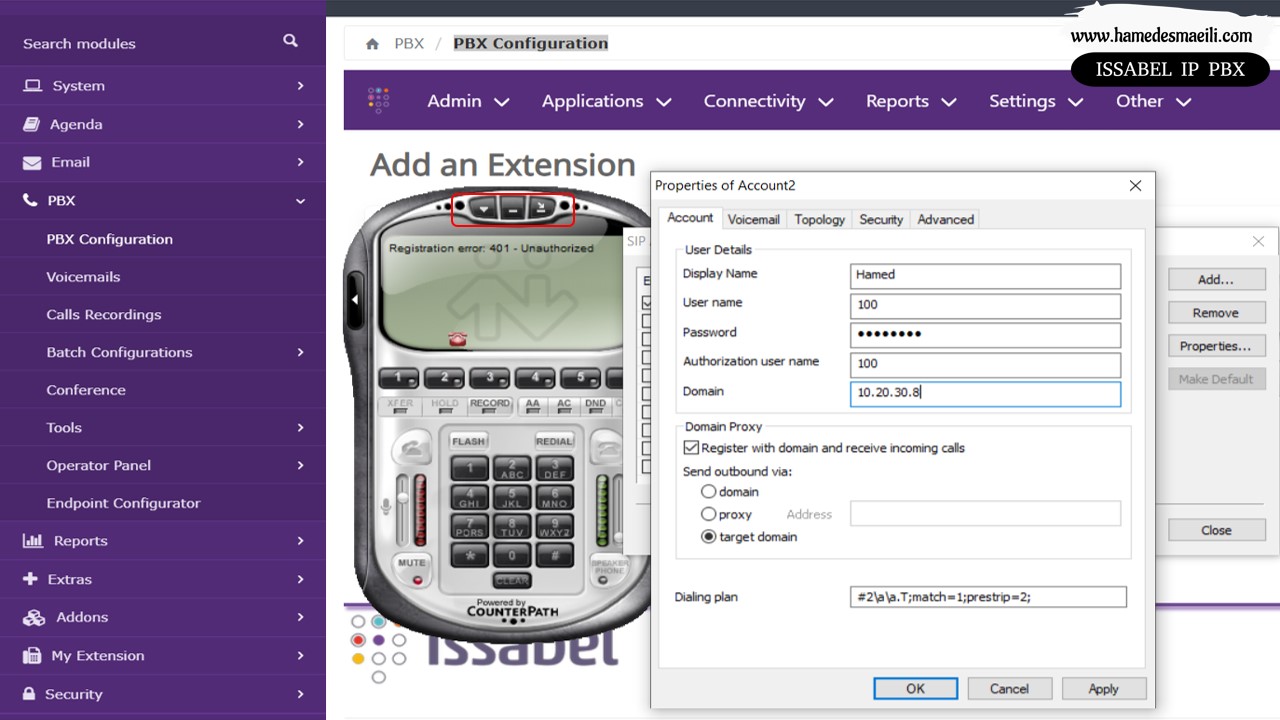
Task: Expand the System sidebar section
Action: click(x=163, y=86)
